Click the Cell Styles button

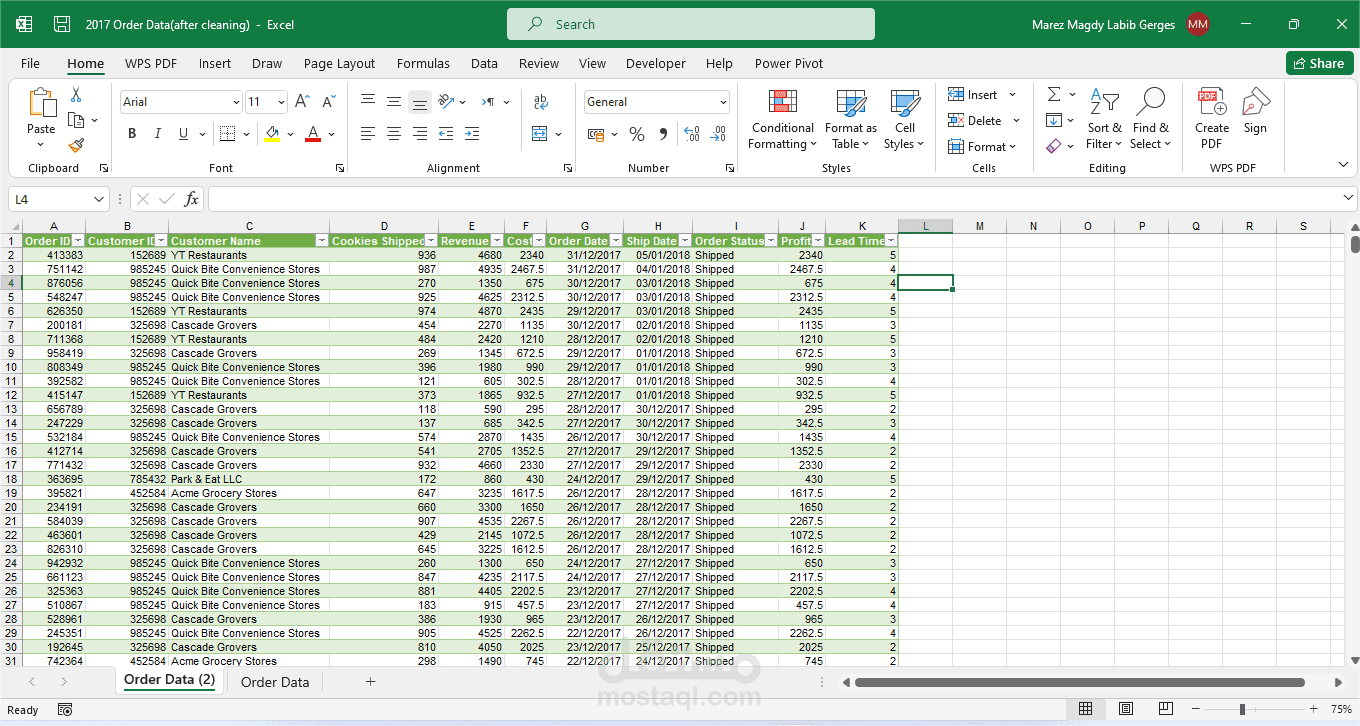tap(904, 119)
